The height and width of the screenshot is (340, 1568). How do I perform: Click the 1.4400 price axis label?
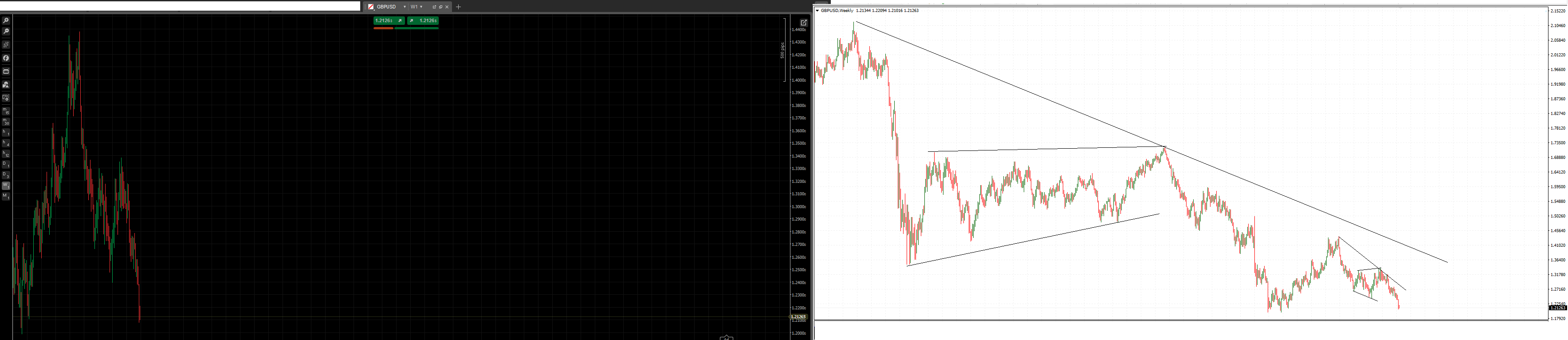coord(798,29)
